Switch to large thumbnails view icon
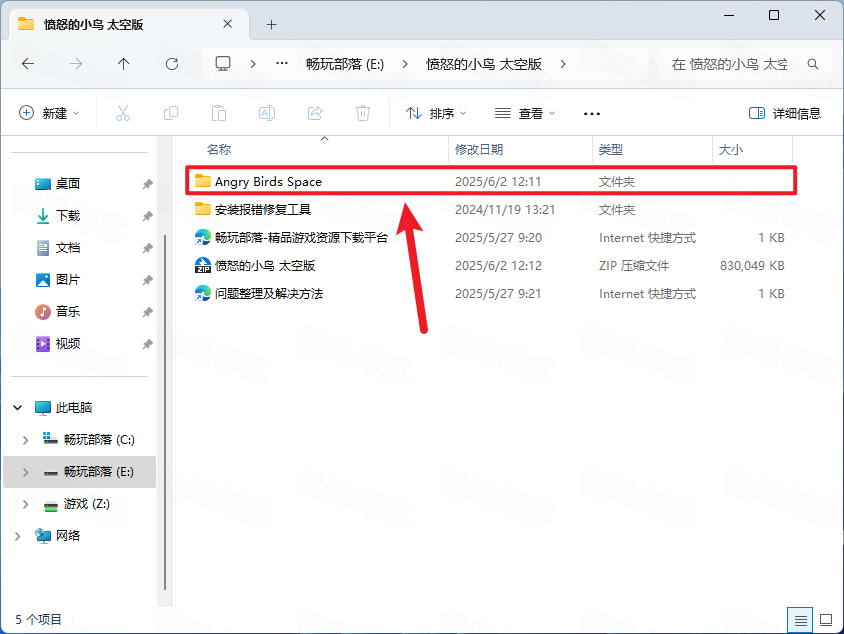The image size is (844, 634). point(826,620)
